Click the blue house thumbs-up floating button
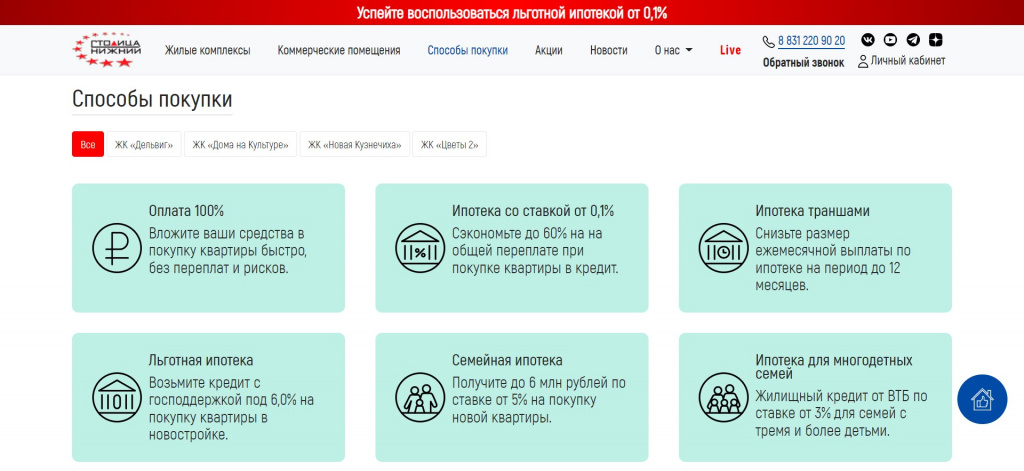This screenshot has height=471, width=1024. pos(982,399)
